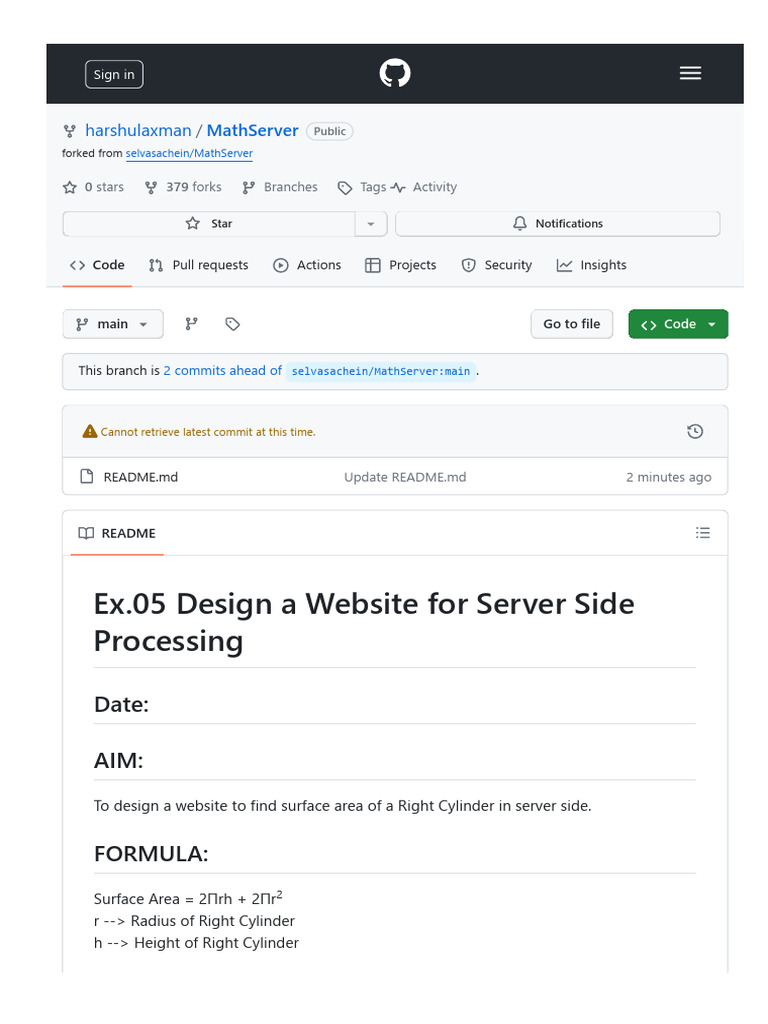Click the GitHub logo icon
This screenshot has height=1024, width=768.
(395, 73)
